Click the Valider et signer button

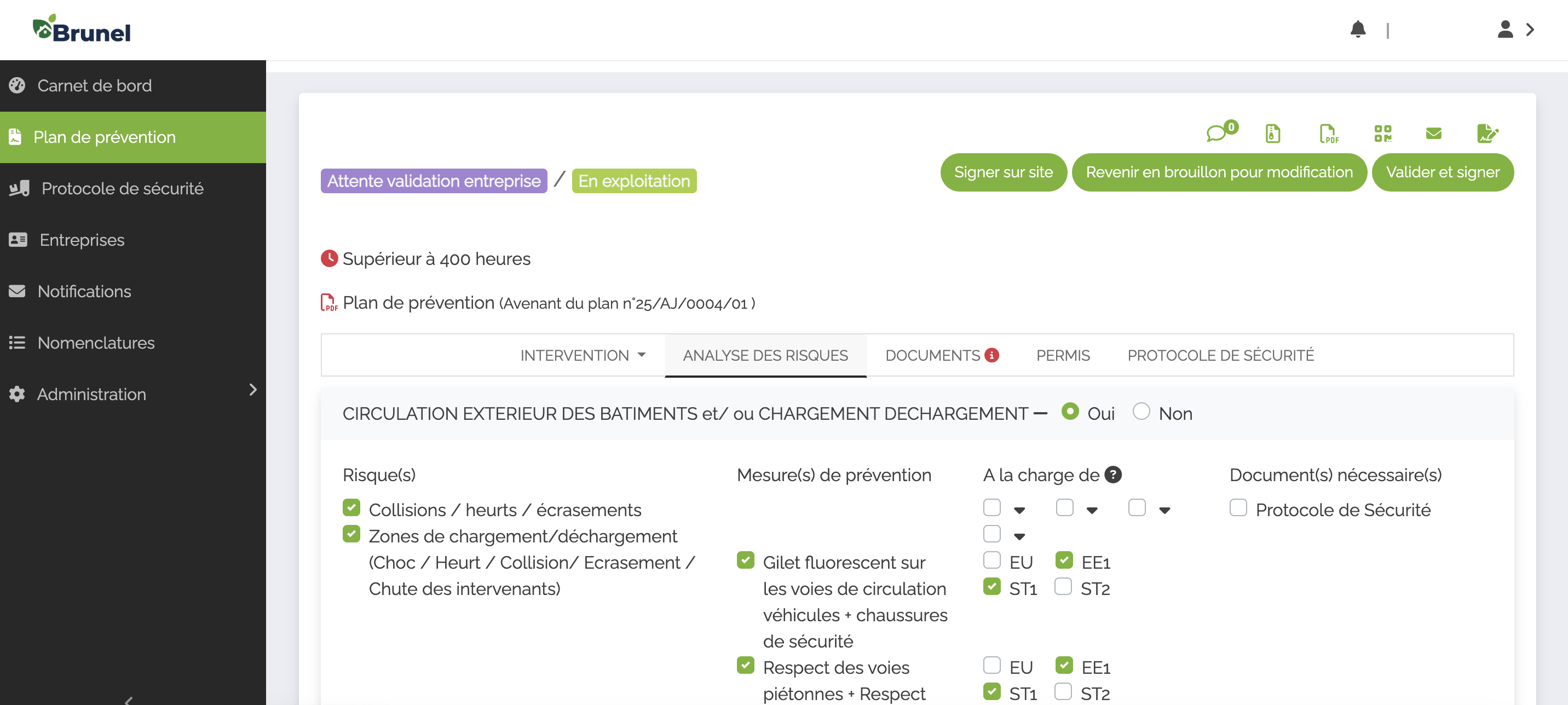[x=1443, y=172]
